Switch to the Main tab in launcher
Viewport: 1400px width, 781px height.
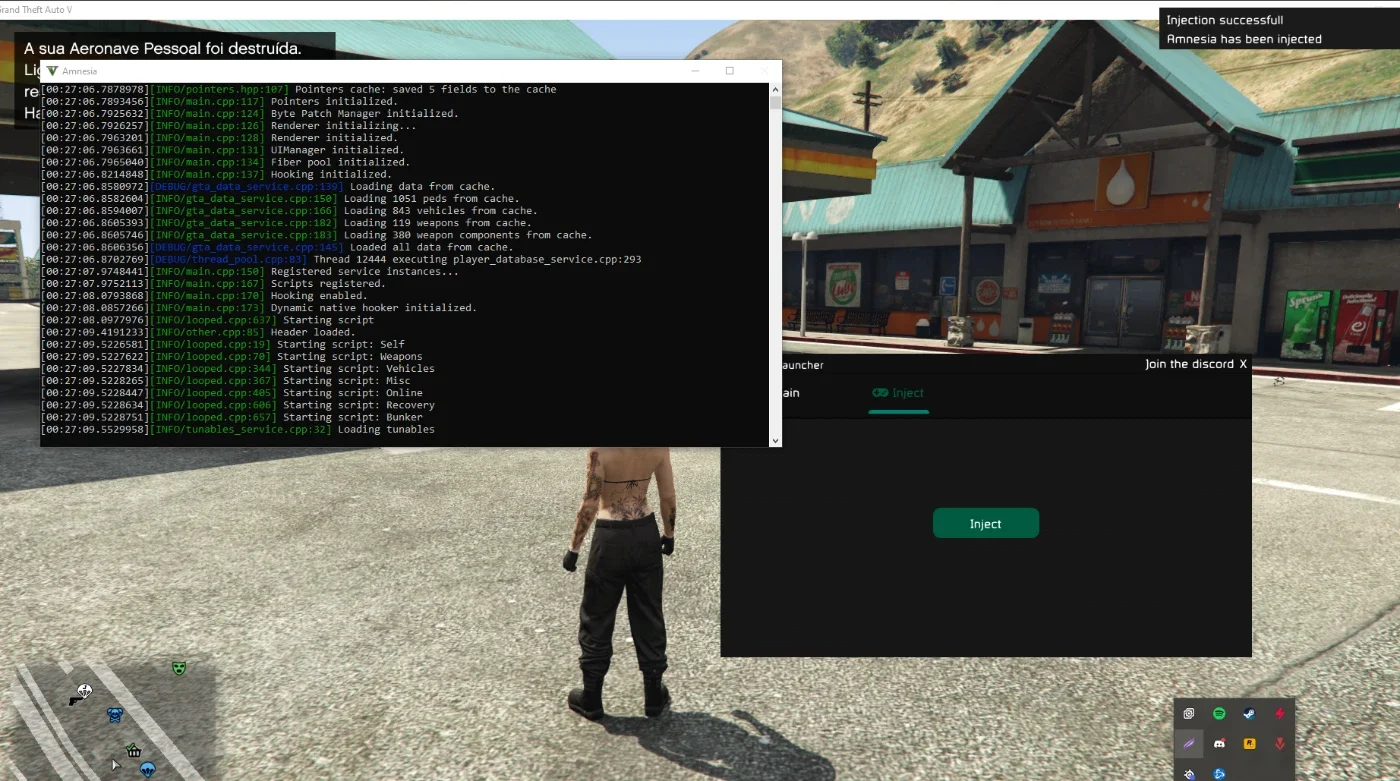click(x=790, y=393)
